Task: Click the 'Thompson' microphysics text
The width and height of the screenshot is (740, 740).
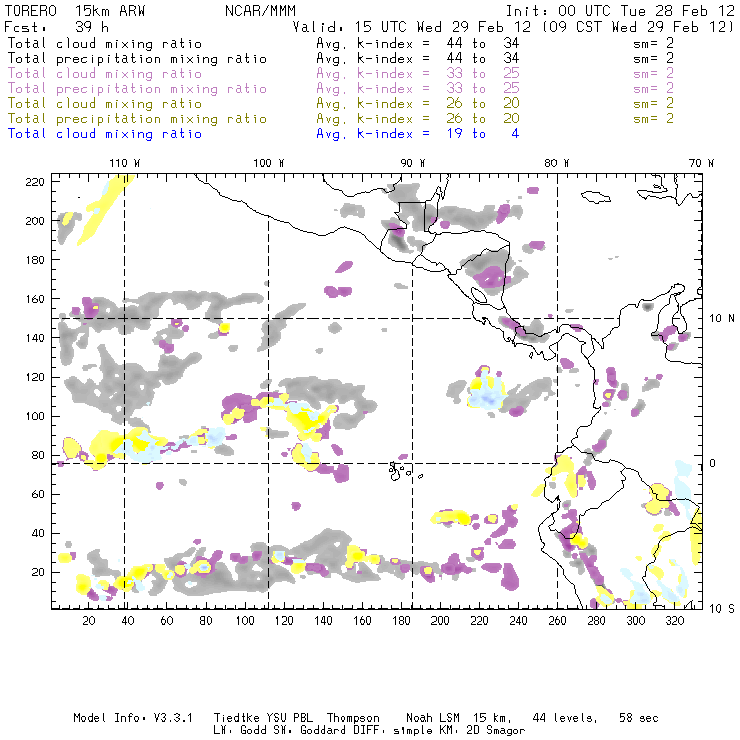Action: pyautogui.click(x=353, y=718)
